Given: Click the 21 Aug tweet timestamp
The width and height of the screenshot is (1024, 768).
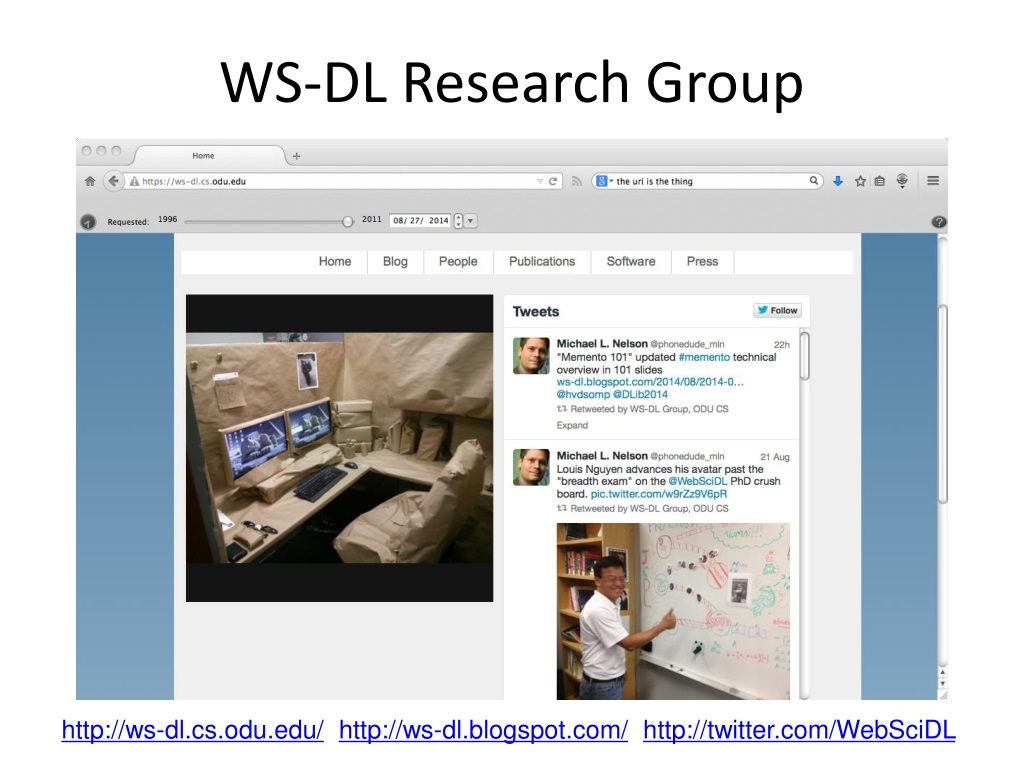Looking at the screenshot, I should pyautogui.click(x=775, y=457).
